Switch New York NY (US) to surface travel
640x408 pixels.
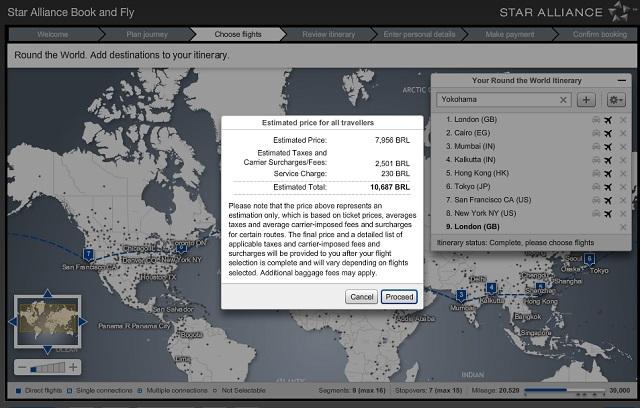(596, 214)
